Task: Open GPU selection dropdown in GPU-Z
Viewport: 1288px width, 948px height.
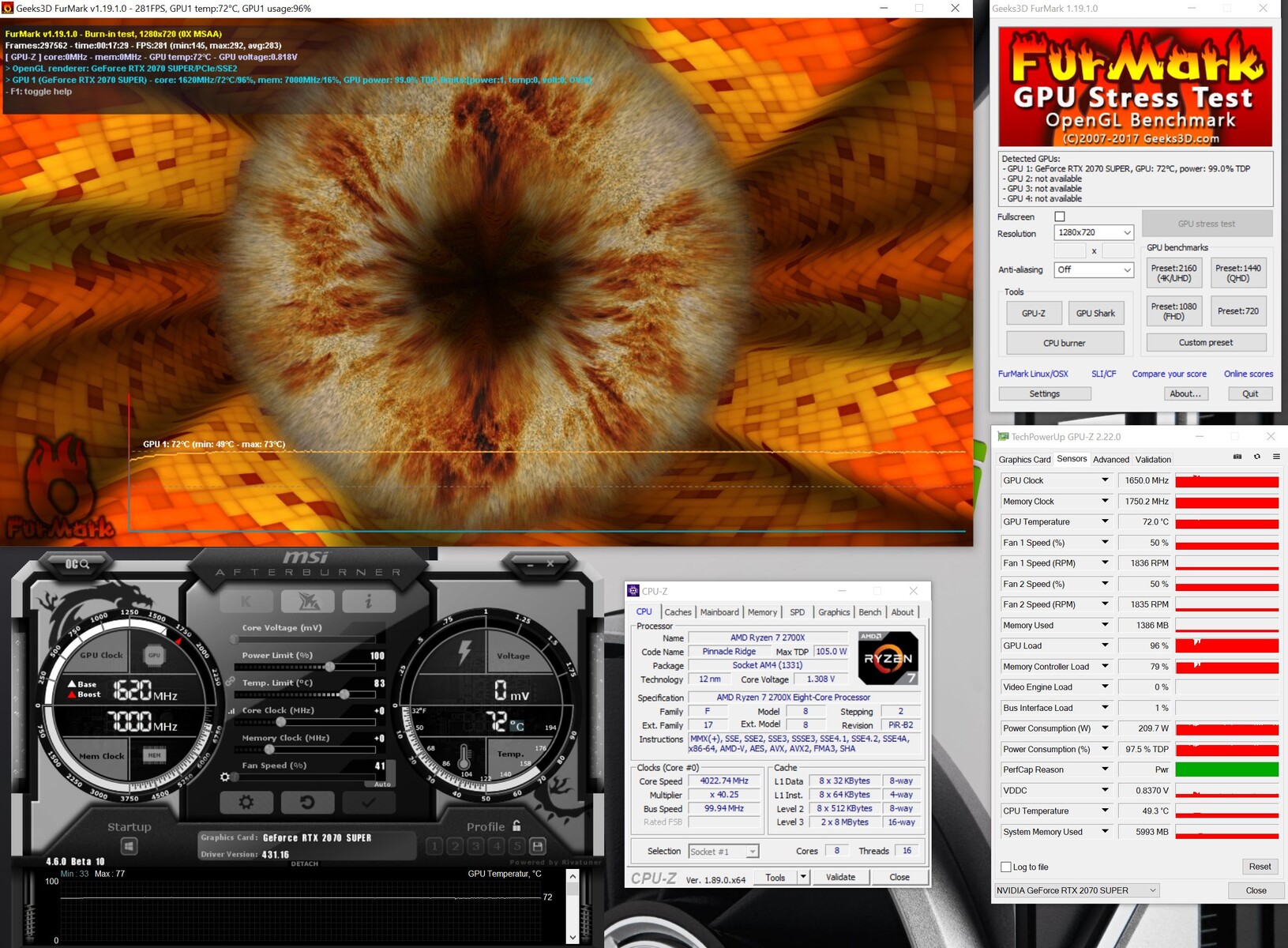Action: pos(1076,890)
